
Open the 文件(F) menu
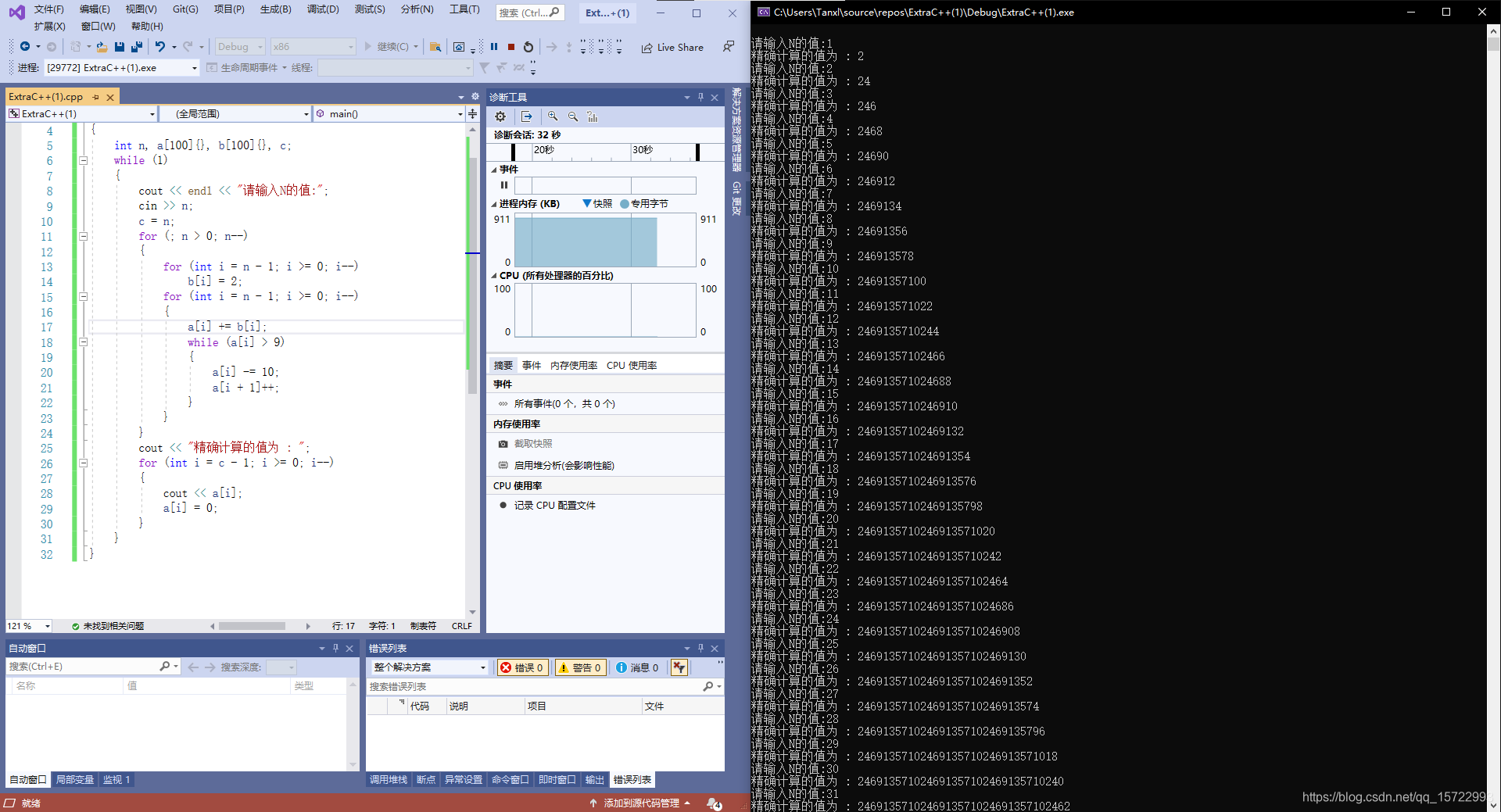(48, 9)
